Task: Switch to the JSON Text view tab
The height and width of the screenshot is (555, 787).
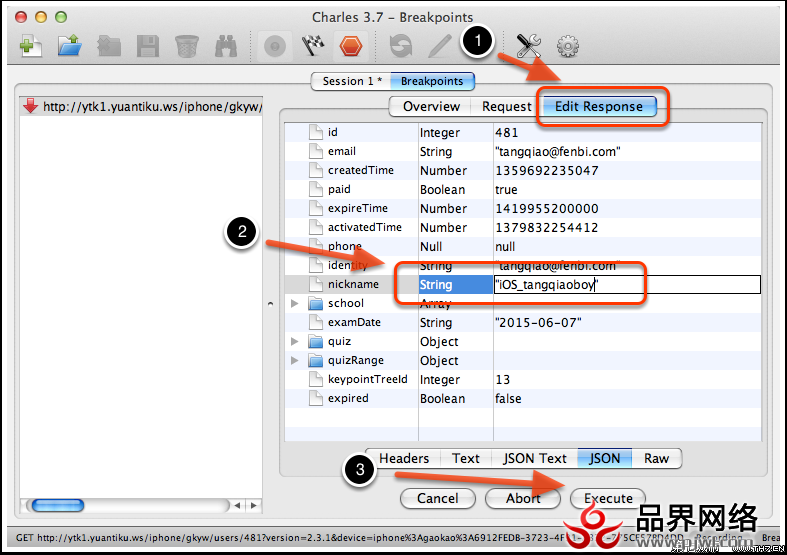Action: (x=535, y=458)
